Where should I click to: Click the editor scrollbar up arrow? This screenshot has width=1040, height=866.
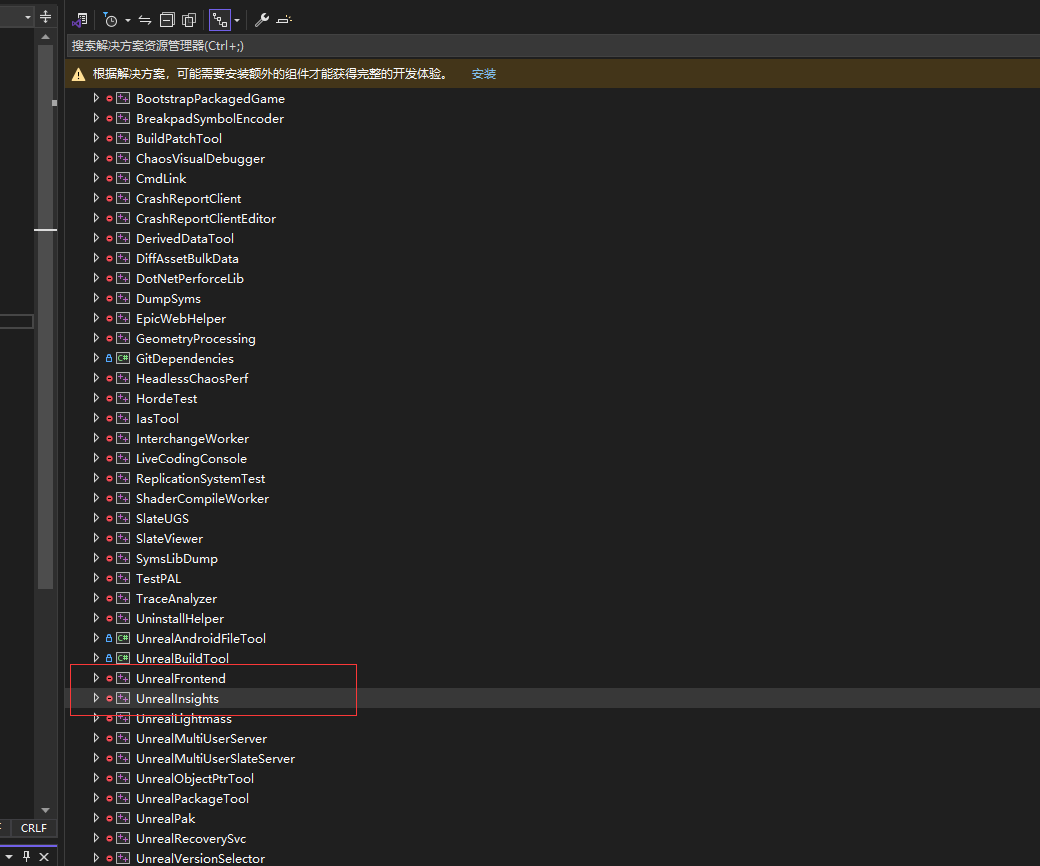pos(45,37)
